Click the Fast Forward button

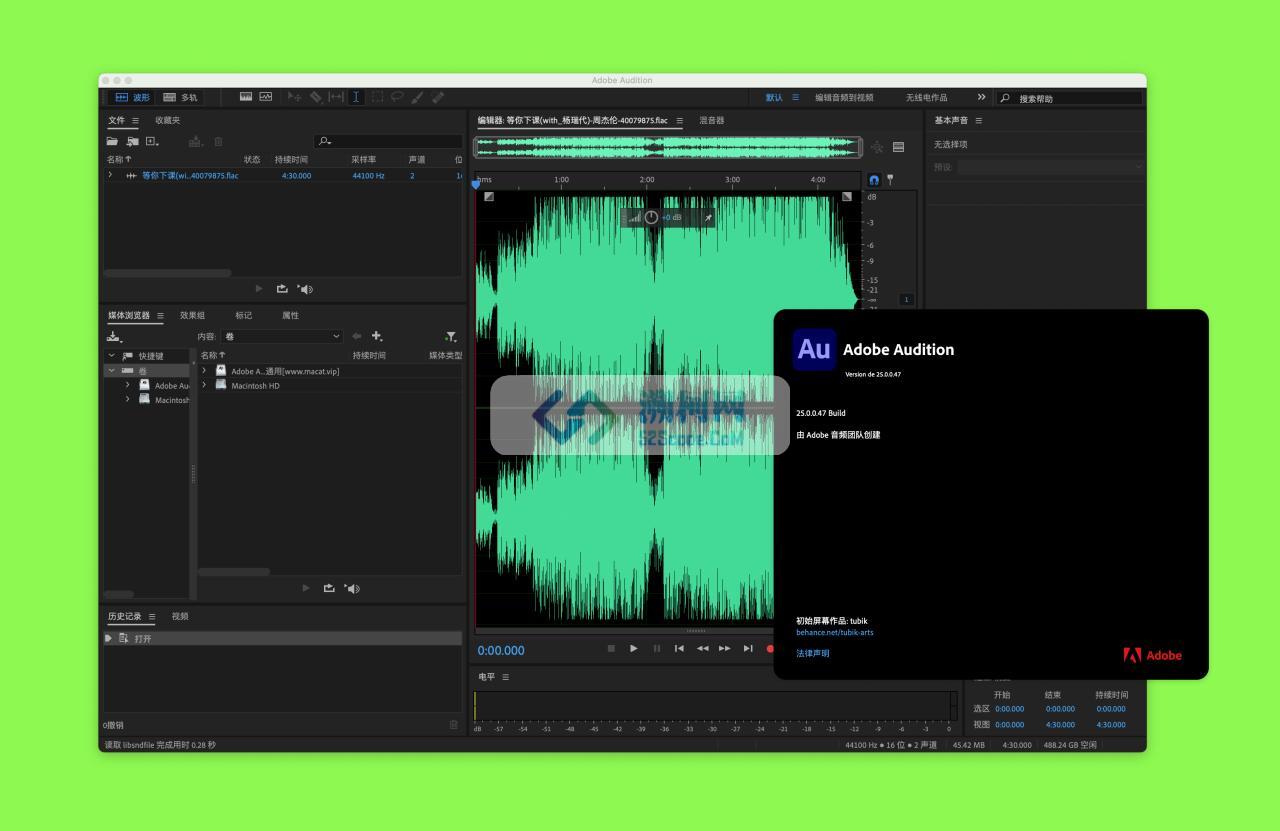pyautogui.click(x=725, y=648)
